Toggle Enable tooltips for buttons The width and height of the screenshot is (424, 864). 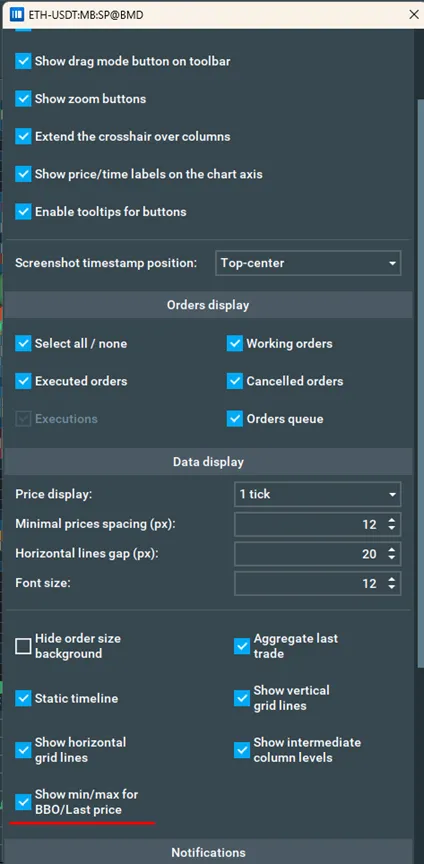23,212
